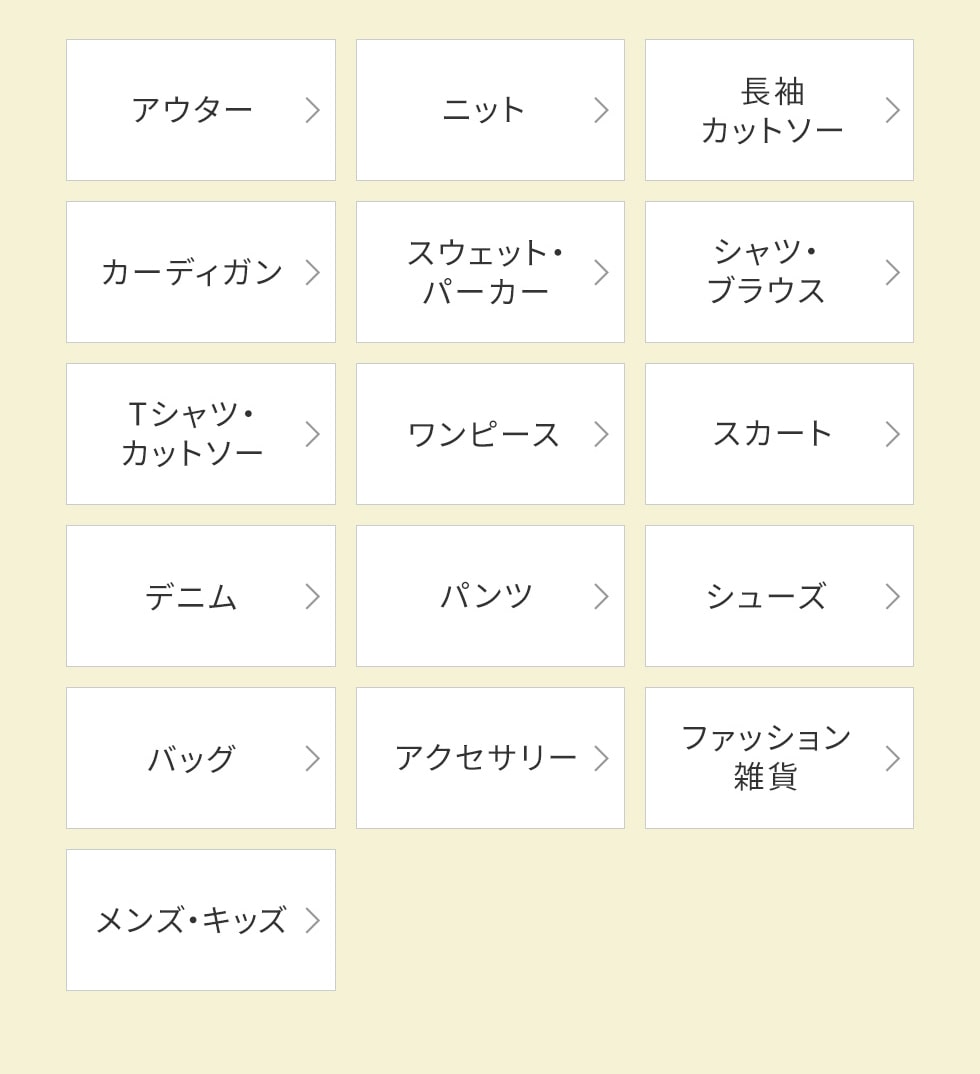Click the chevron arrow on アウター tile
Screen dimensions: 980x1074
tap(312, 110)
